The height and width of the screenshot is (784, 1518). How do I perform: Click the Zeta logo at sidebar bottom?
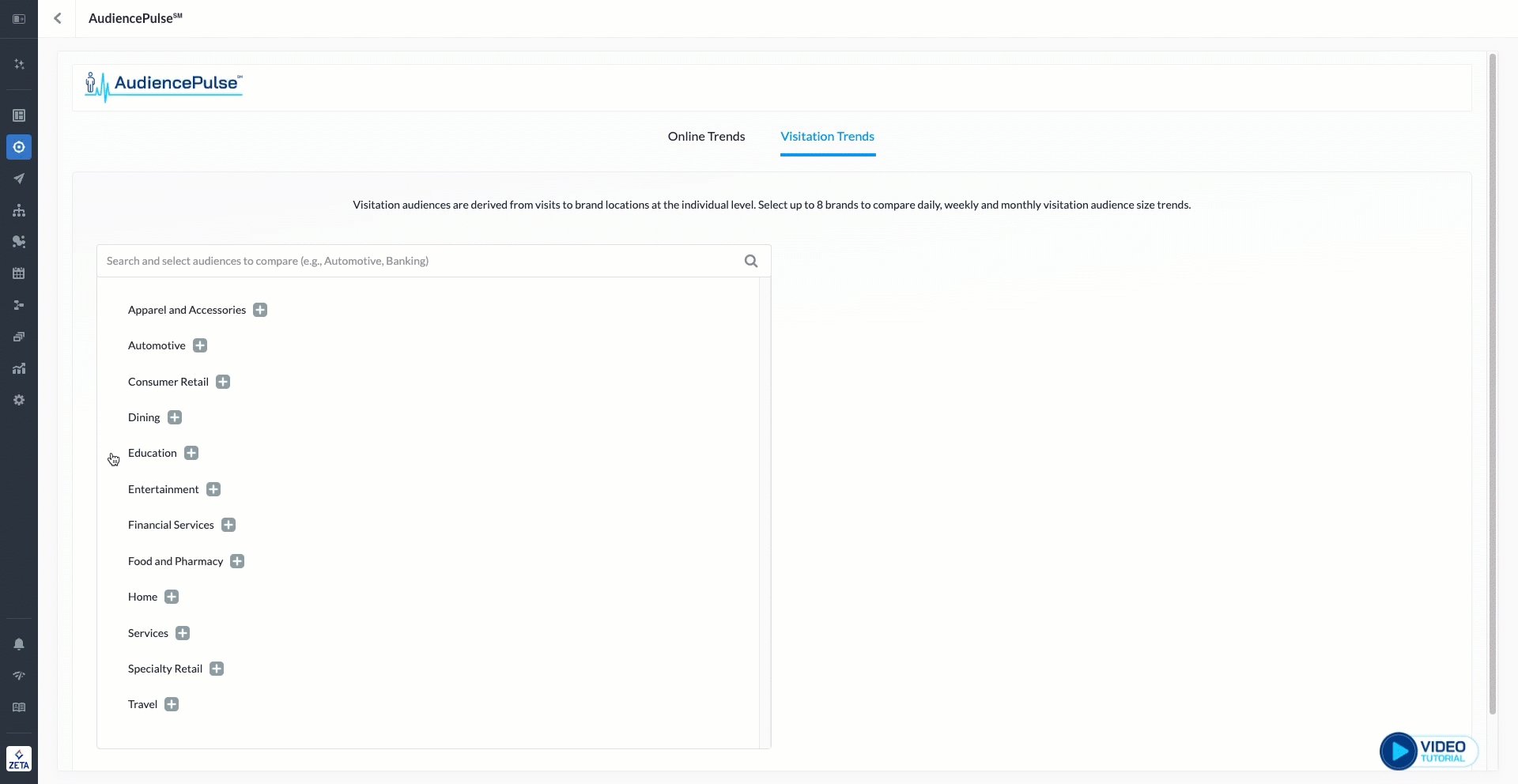pyautogui.click(x=19, y=759)
